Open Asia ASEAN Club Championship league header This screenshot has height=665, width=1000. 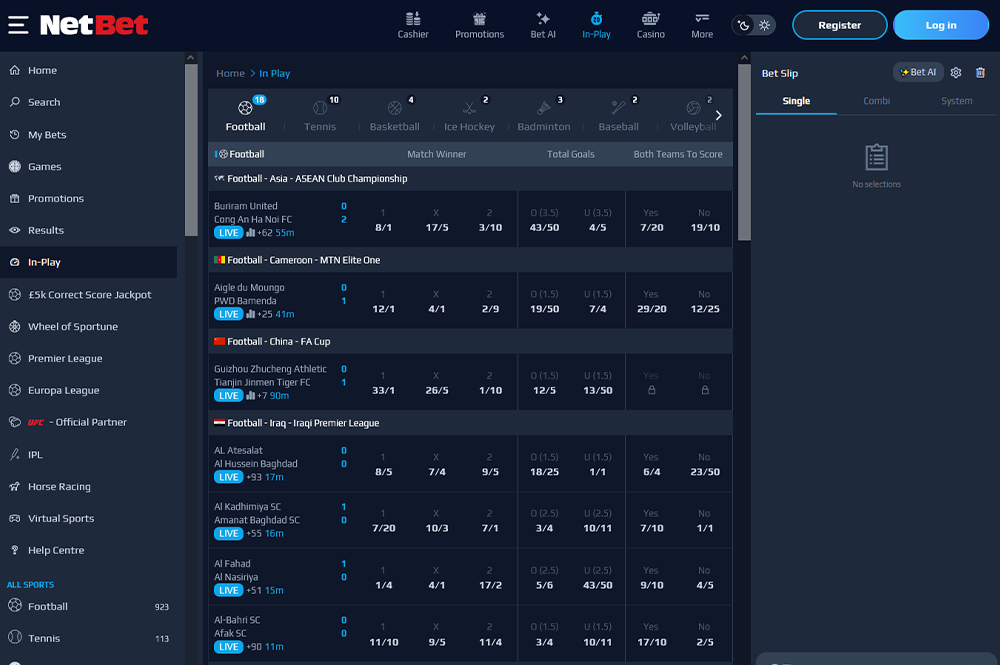point(471,179)
